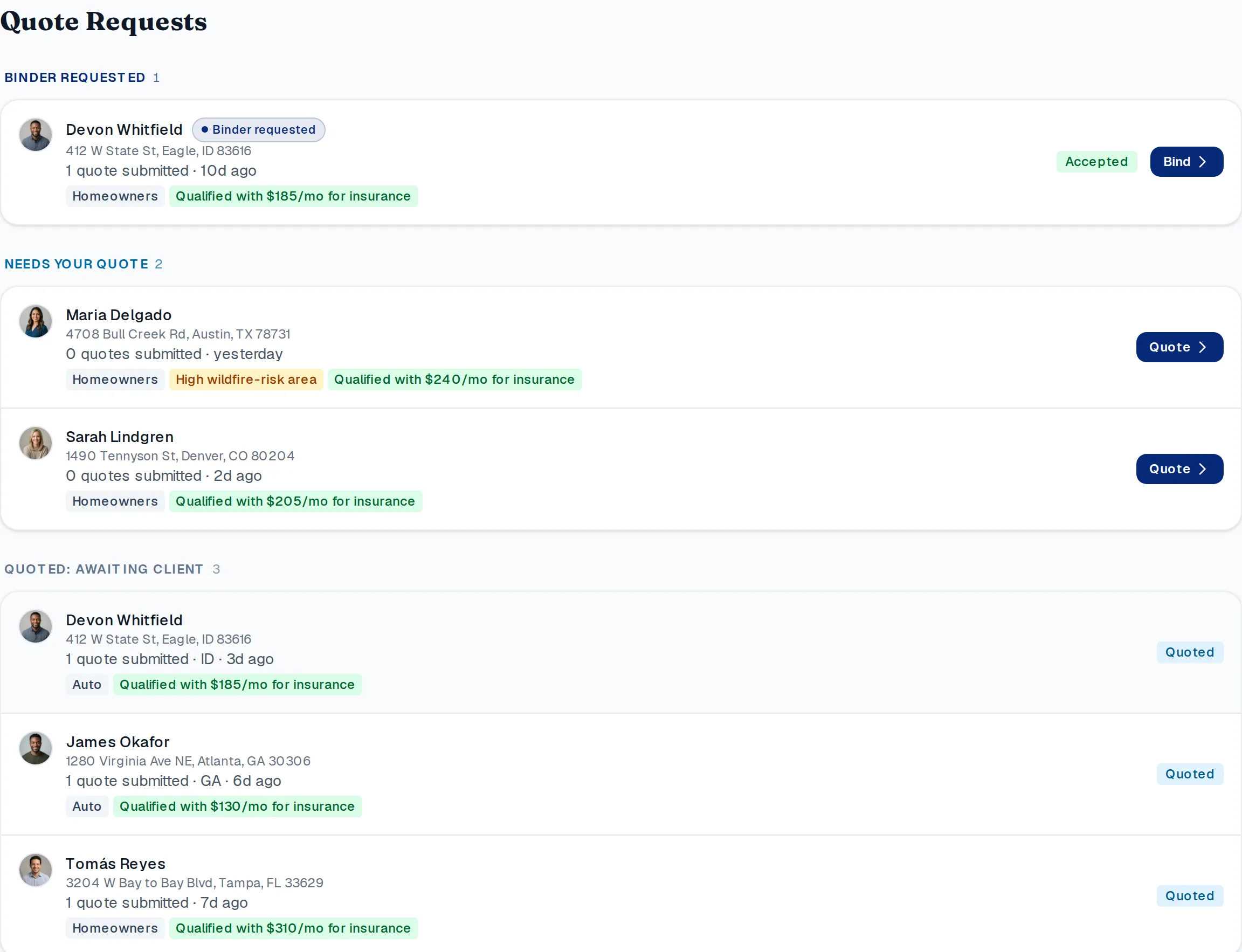Click '1 quote submitted · 10d ago' text
Image resolution: width=1242 pixels, height=952 pixels.
point(161,170)
